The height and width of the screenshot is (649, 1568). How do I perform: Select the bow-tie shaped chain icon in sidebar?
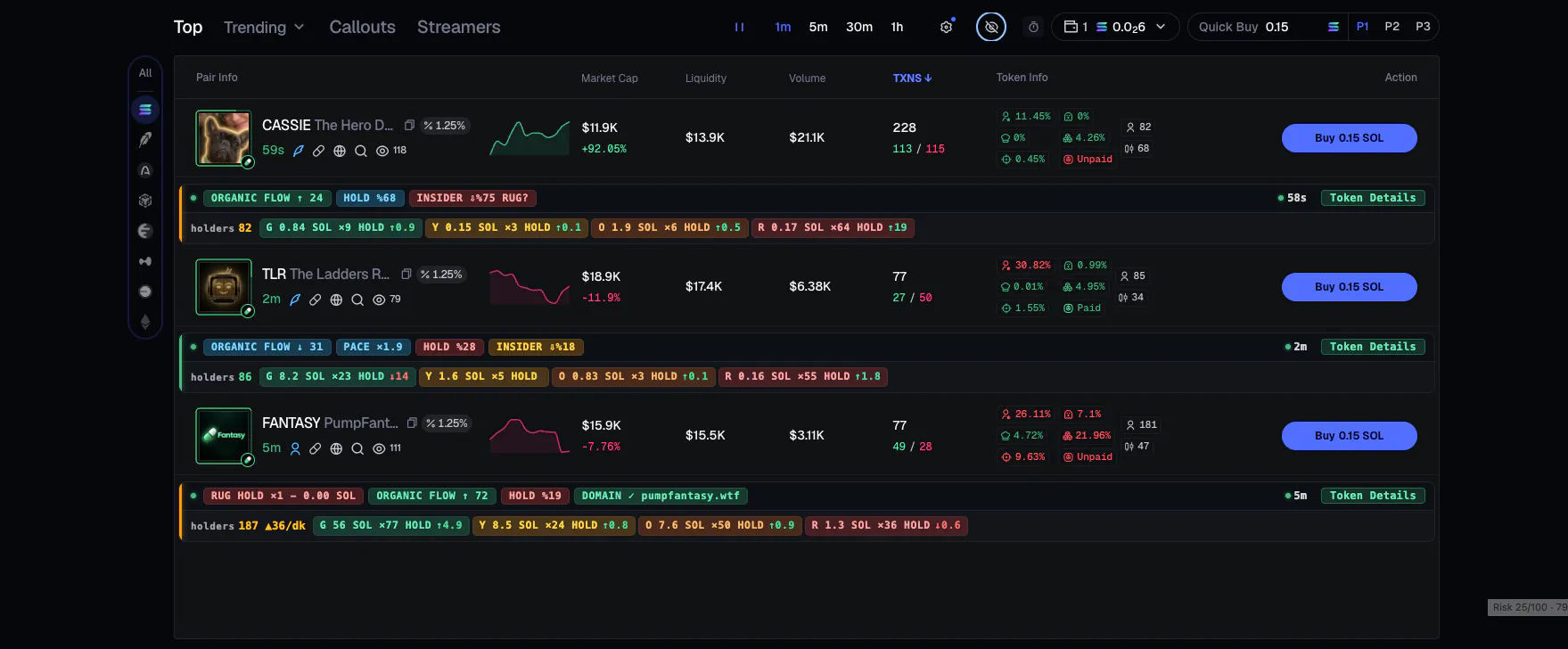point(145,261)
